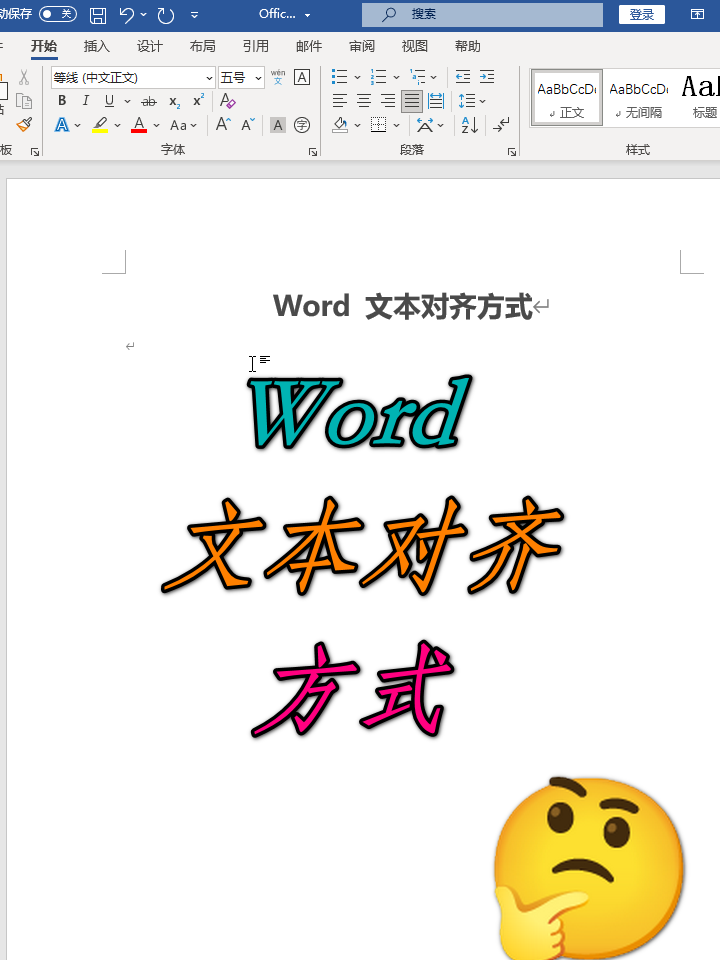
Task: Click the 搜索 search box
Action: (482, 15)
